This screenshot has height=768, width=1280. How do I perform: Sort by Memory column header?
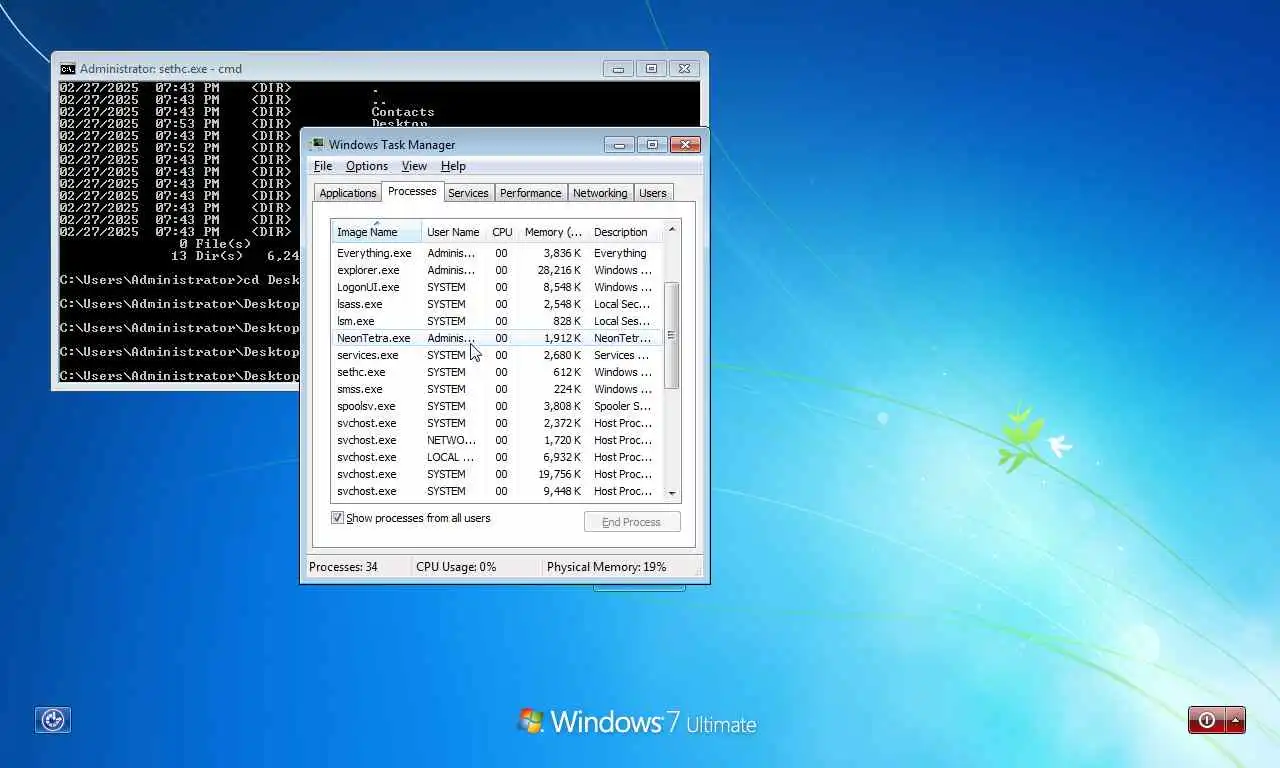pyautogui.click(x=553, y=232)
